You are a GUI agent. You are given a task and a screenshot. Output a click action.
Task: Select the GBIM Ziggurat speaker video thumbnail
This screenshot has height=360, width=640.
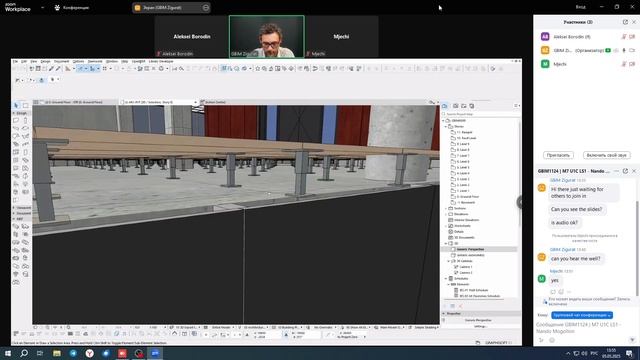tap(267, 36)
